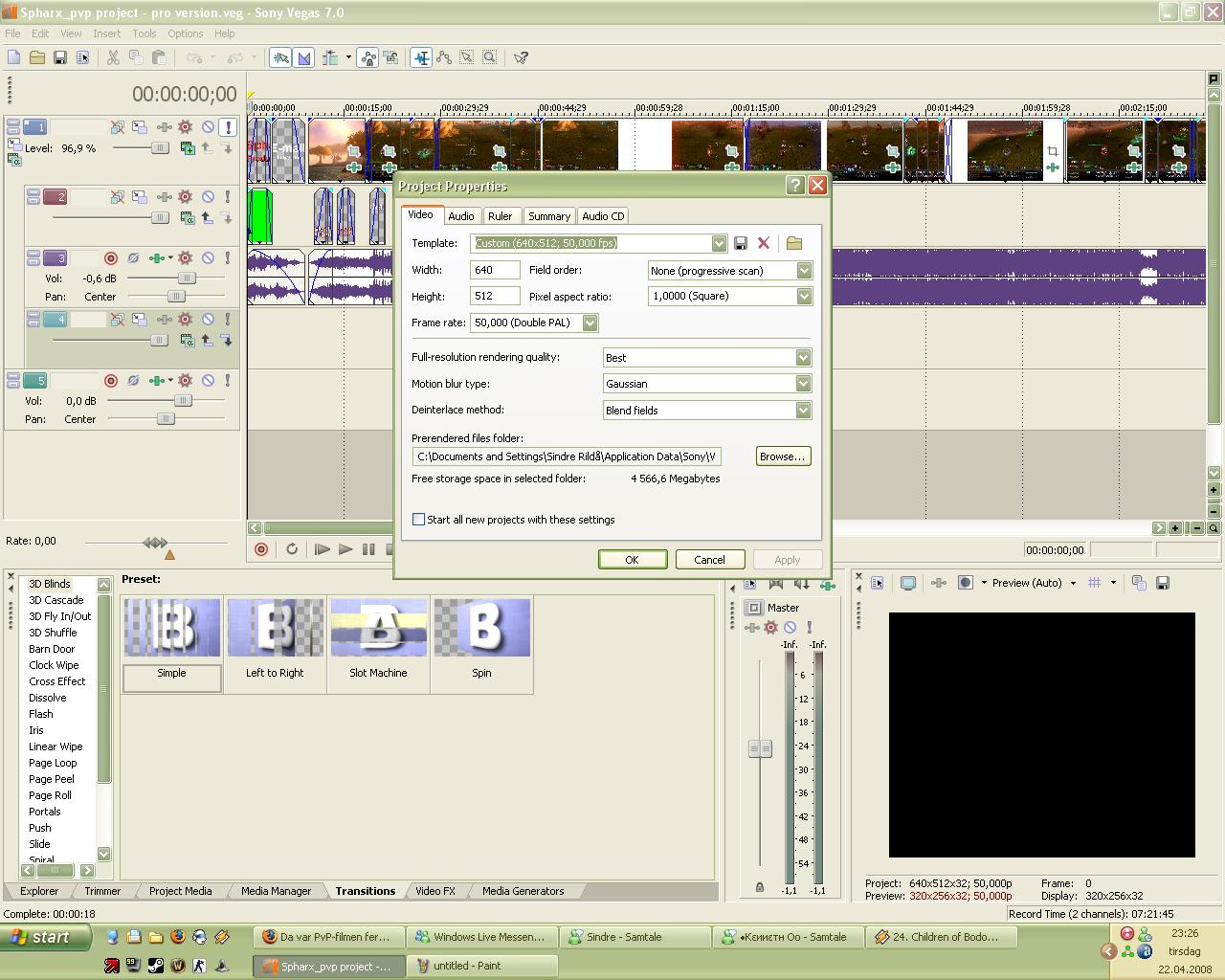This screenshot has width=1225, height=980.
Task: Click Project Properties help question button
Action: tap(795, 186)
